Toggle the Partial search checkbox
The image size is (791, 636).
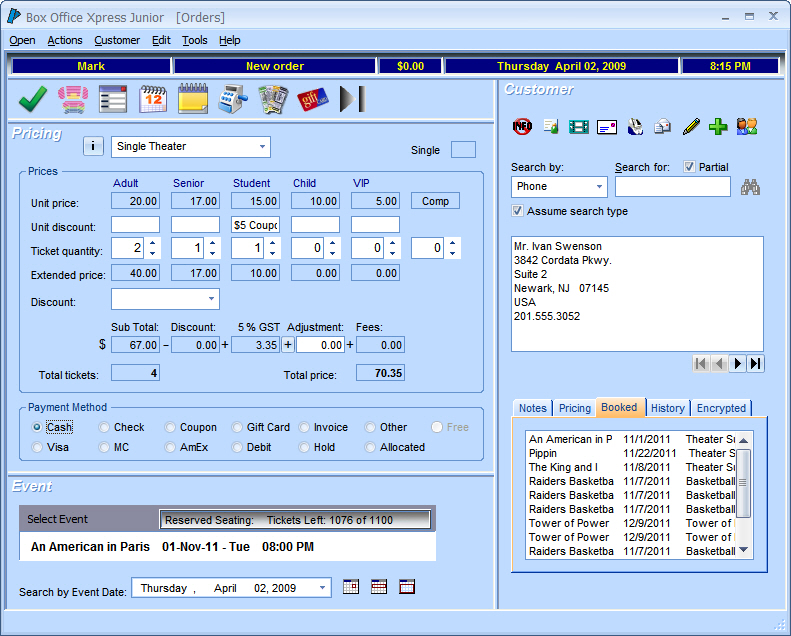[x=690, y=167]
